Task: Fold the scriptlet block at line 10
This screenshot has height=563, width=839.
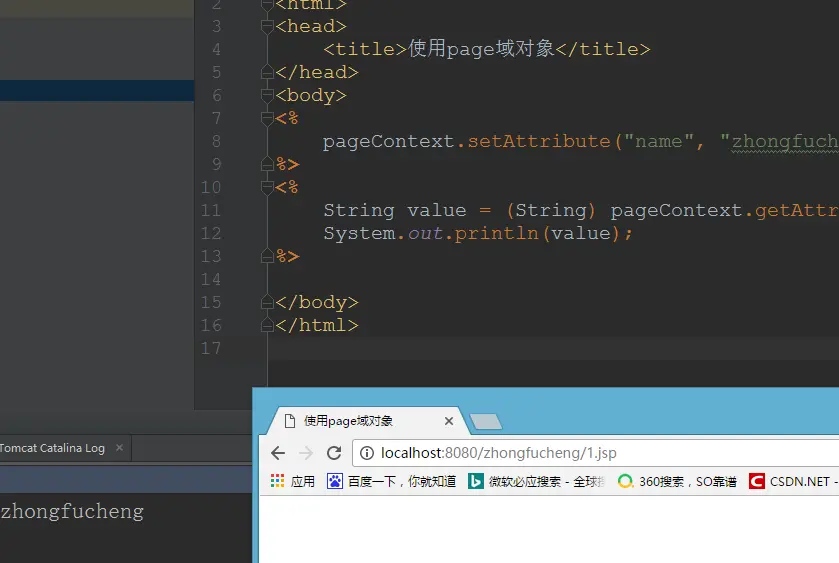Action: [x=267, y=187]
